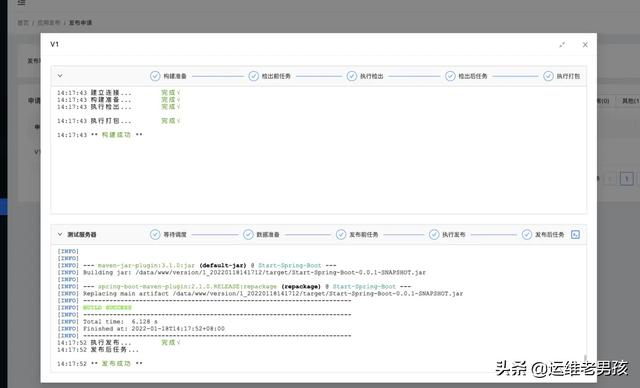Click the 14:17:43 执行检出 log line

coord(118,107)
